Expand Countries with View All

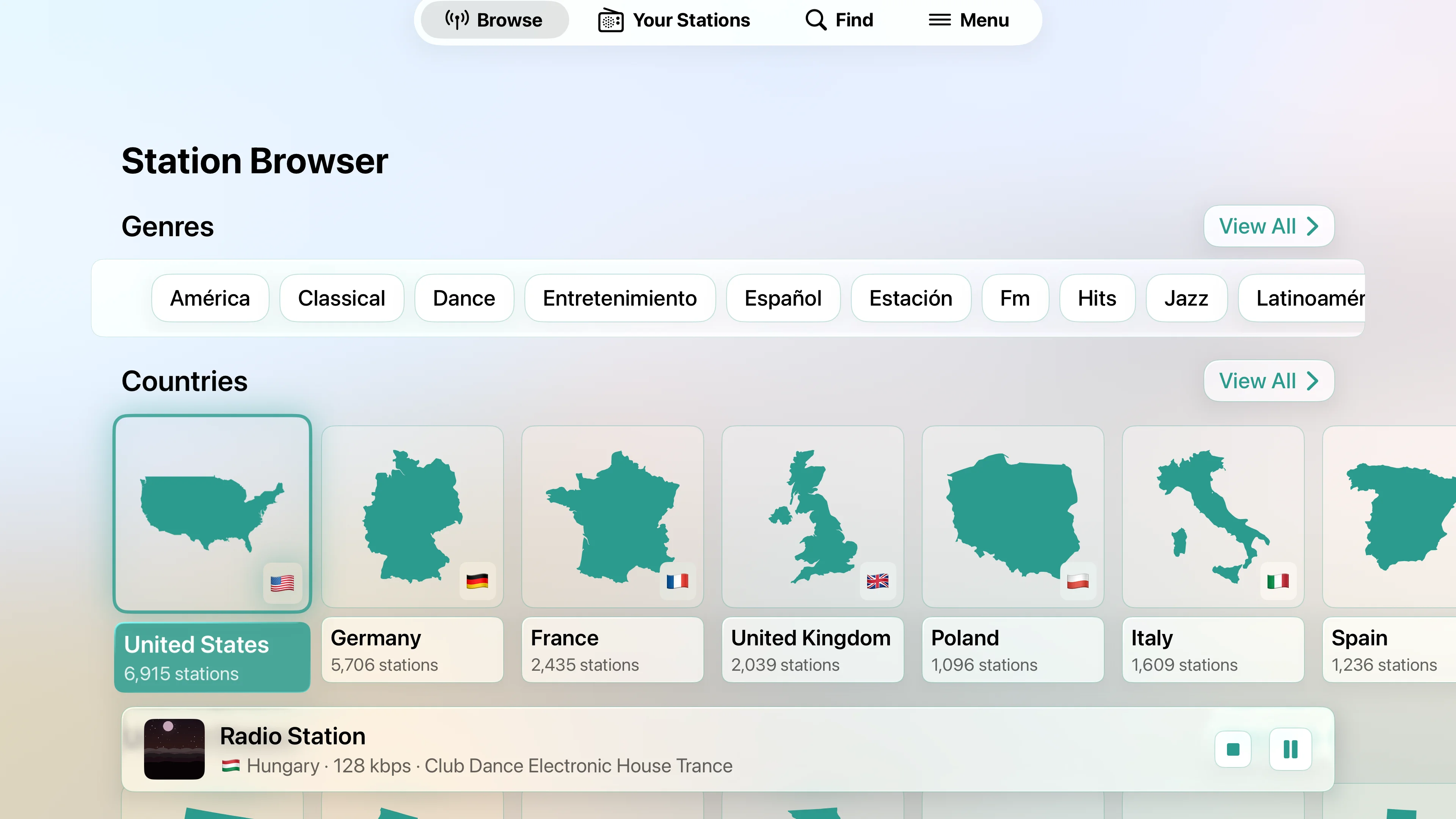[x=1268, y=381]
